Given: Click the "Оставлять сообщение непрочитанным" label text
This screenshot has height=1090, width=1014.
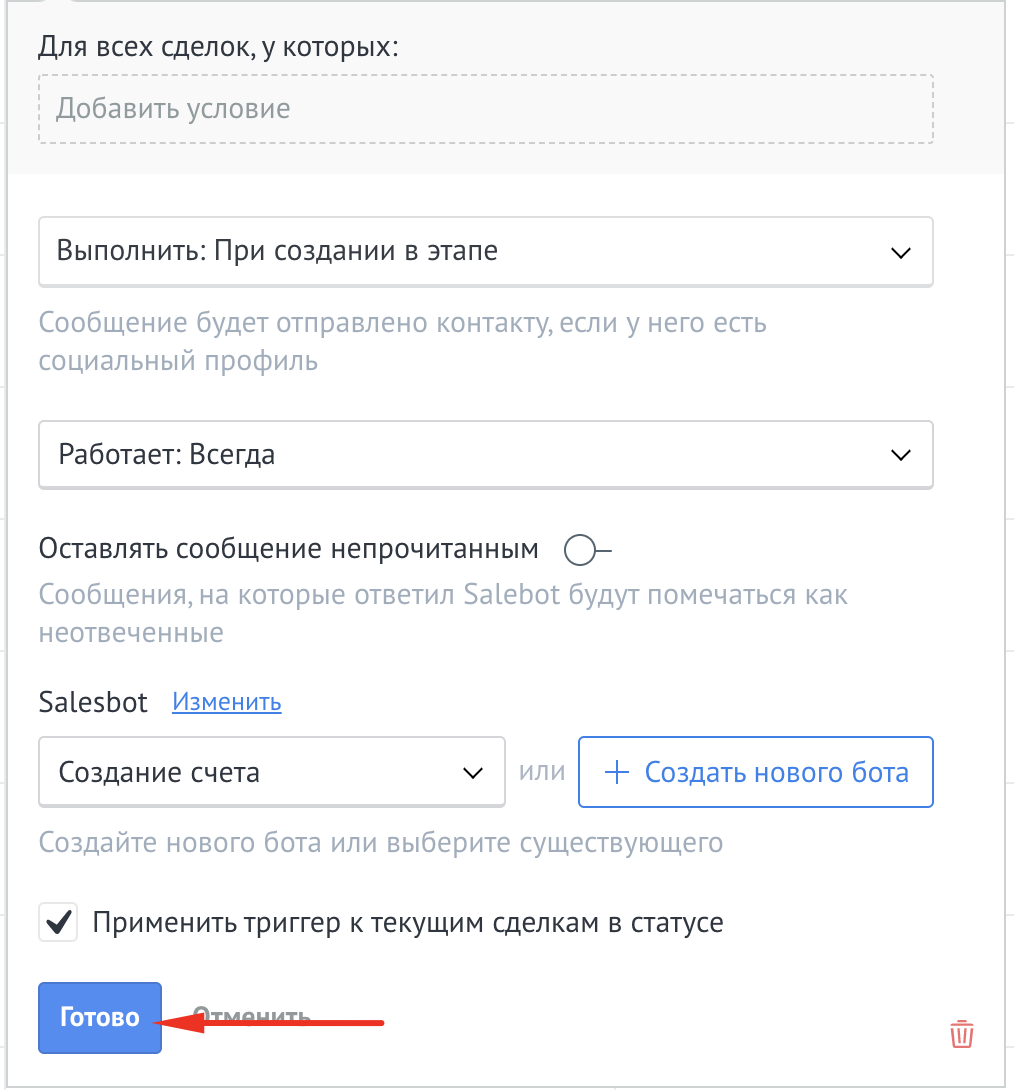Looking at the screenshot, I should (x=288, y=549).
